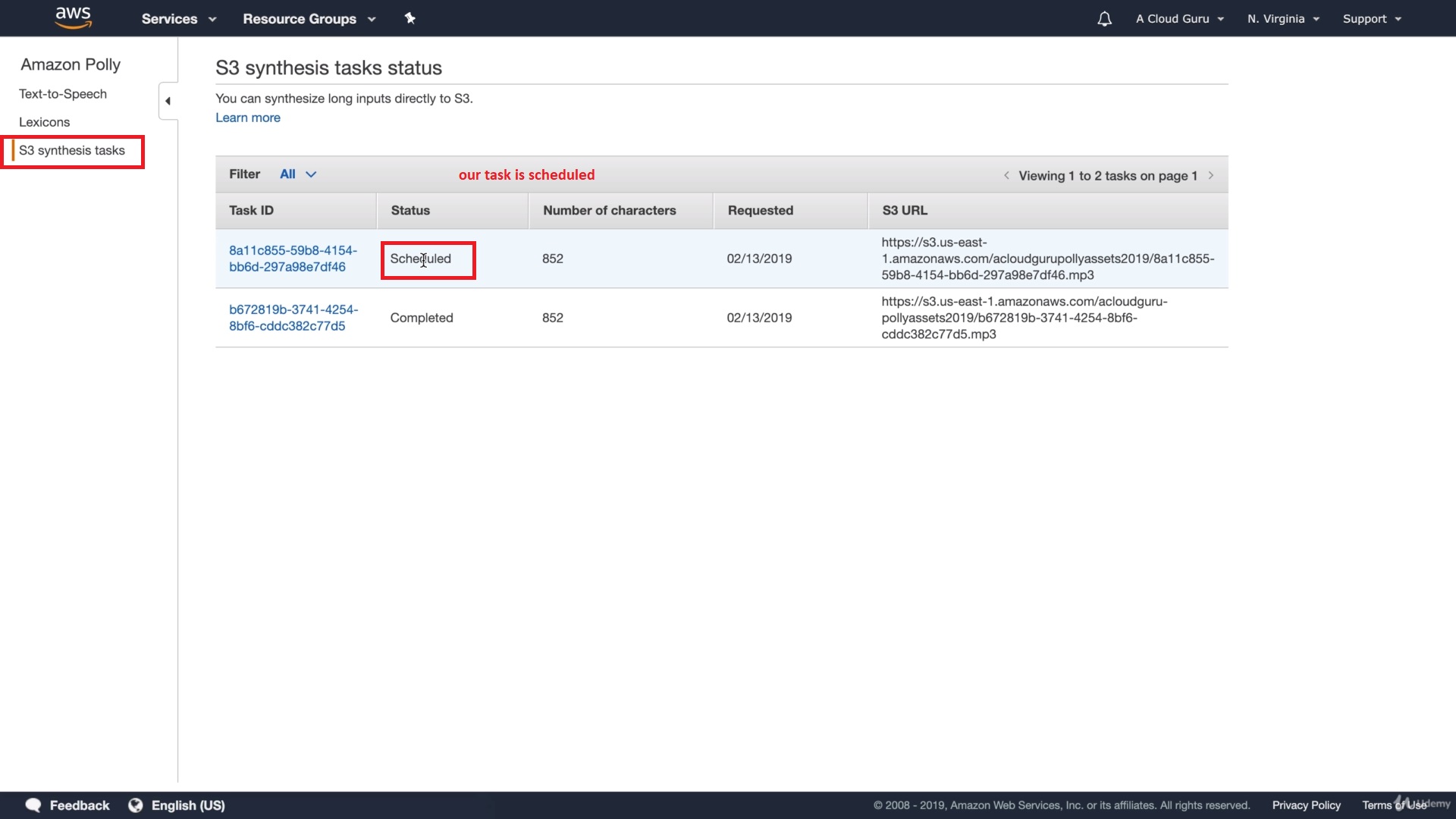Click the Feedback speech bubble icon
The height and width of the screenshot is (819, 1456).
coord(33,805)
